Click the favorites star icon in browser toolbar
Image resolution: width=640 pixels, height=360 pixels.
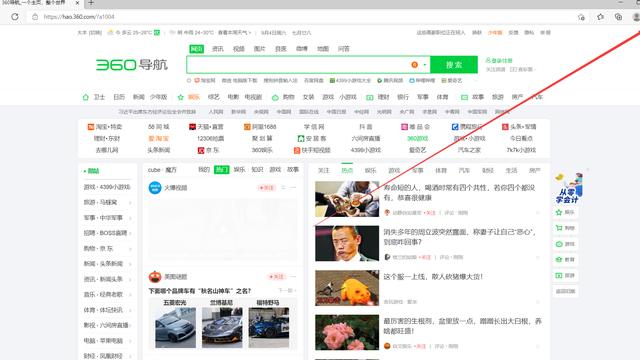click(x=600, y=17)
